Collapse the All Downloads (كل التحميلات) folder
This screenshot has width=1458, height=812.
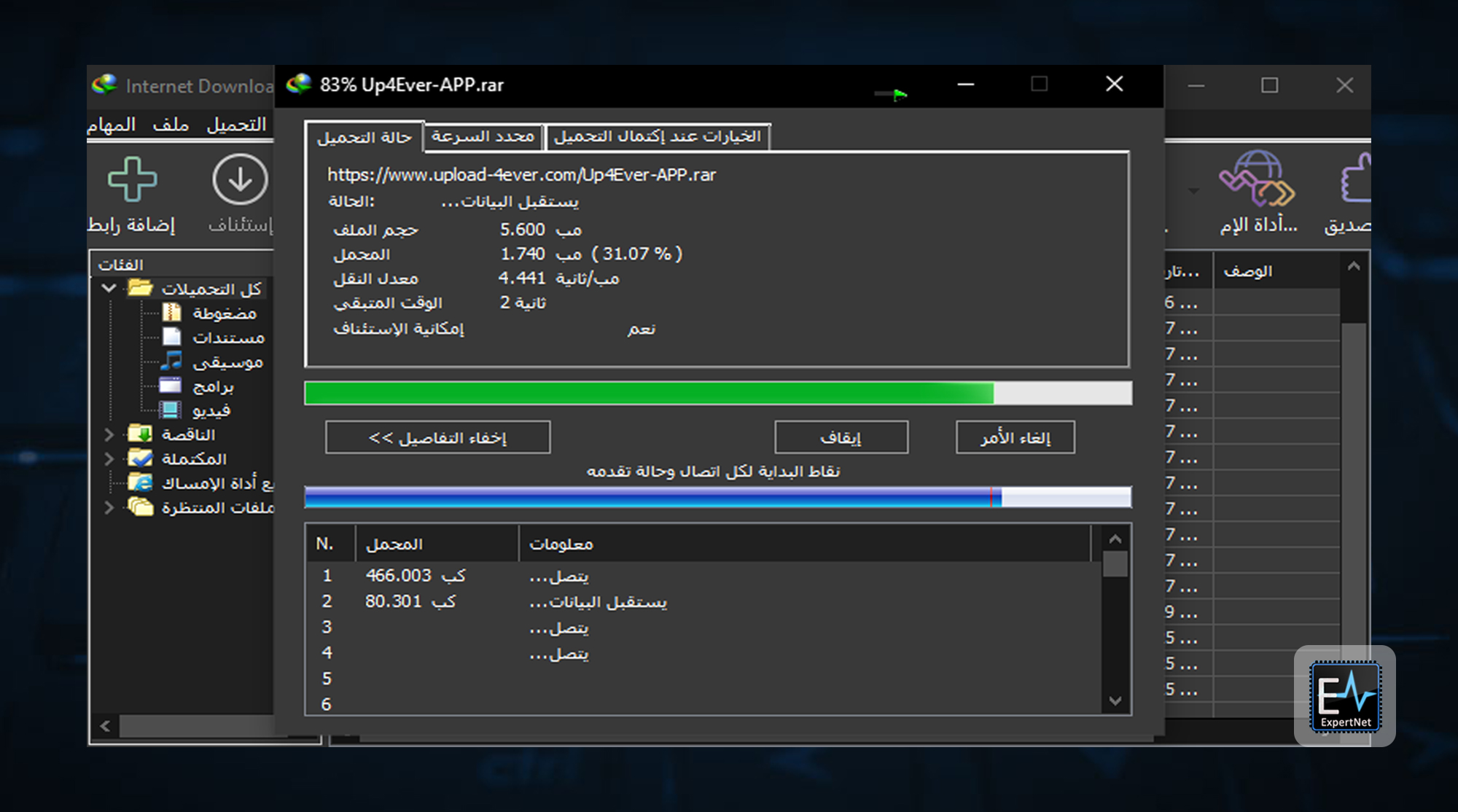109,289
